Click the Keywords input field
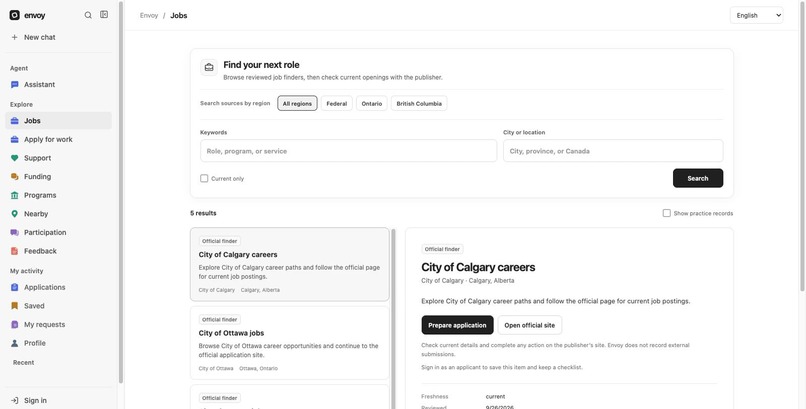Viewport: 806px width, 409px height. coord(348,151)
